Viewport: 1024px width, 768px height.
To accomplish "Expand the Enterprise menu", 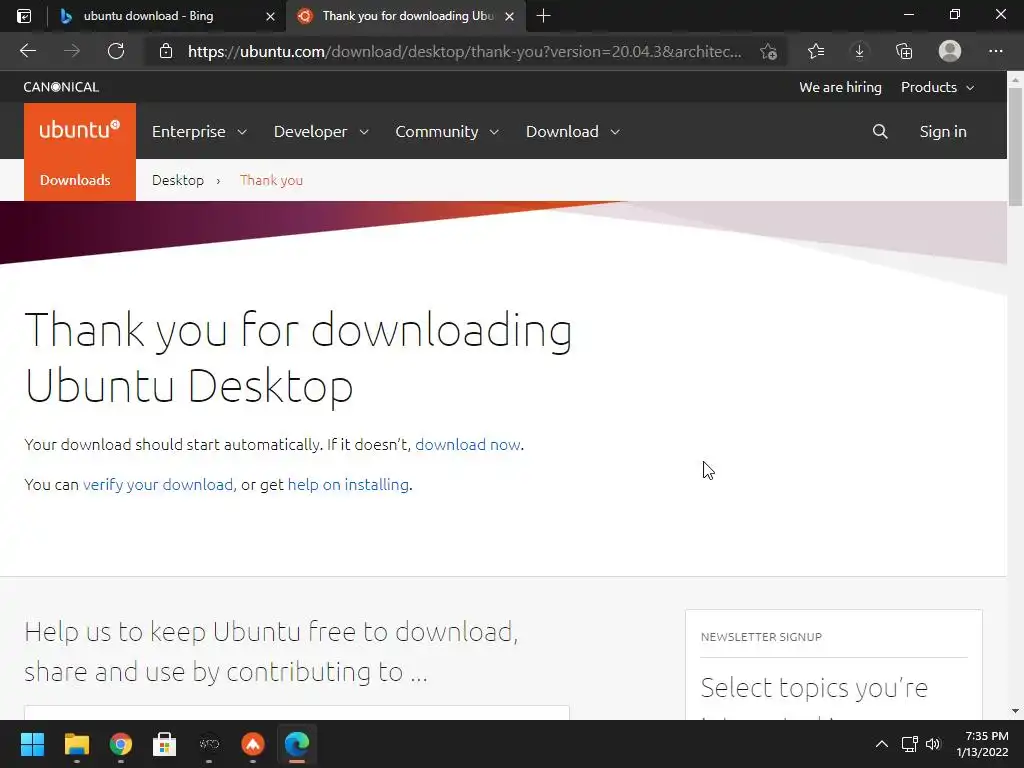I will (x=199, y=131).
